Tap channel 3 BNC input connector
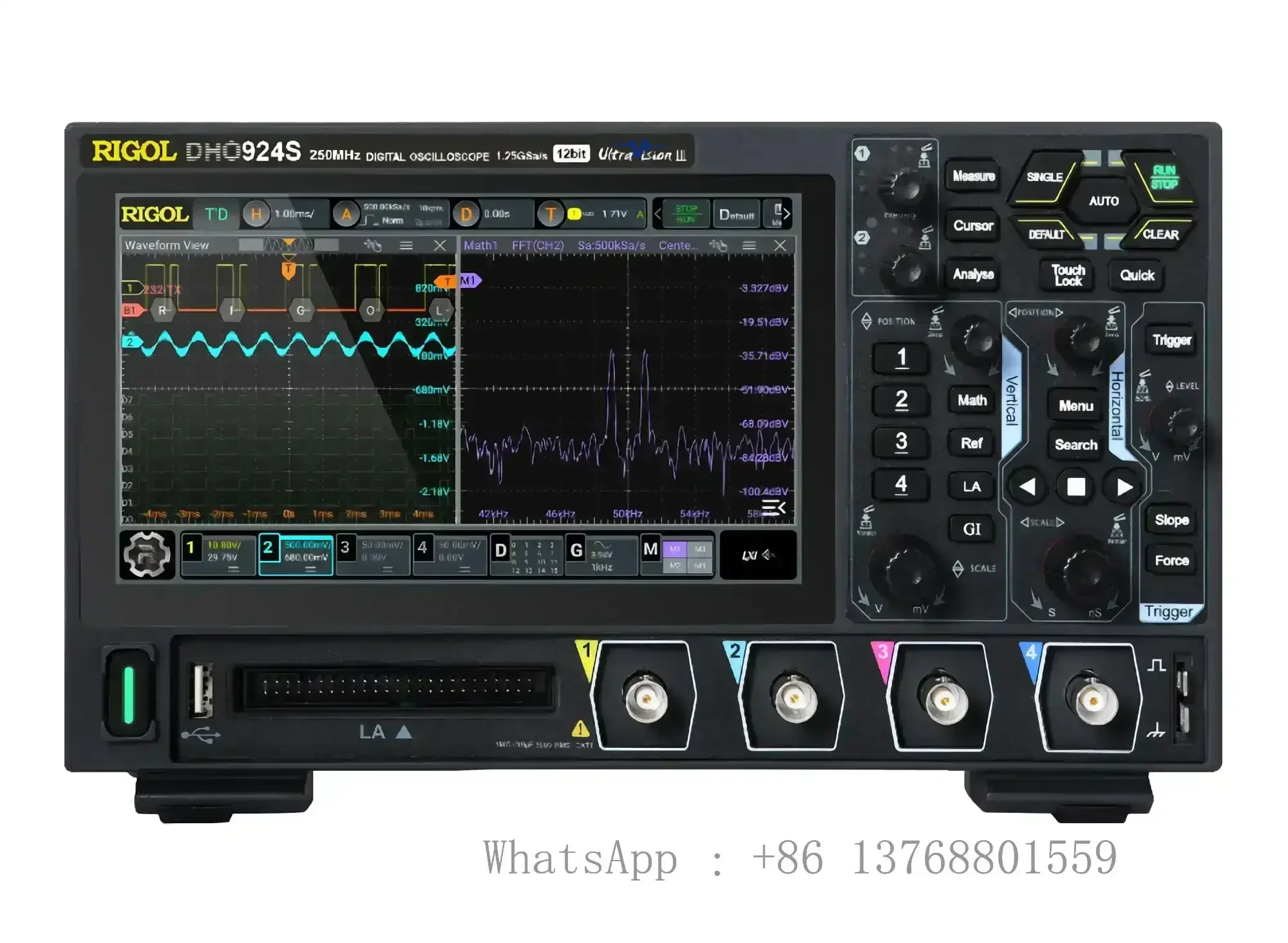Image resolution: width=1288 pixels, height=943 pixels. [x=943, y=700]
